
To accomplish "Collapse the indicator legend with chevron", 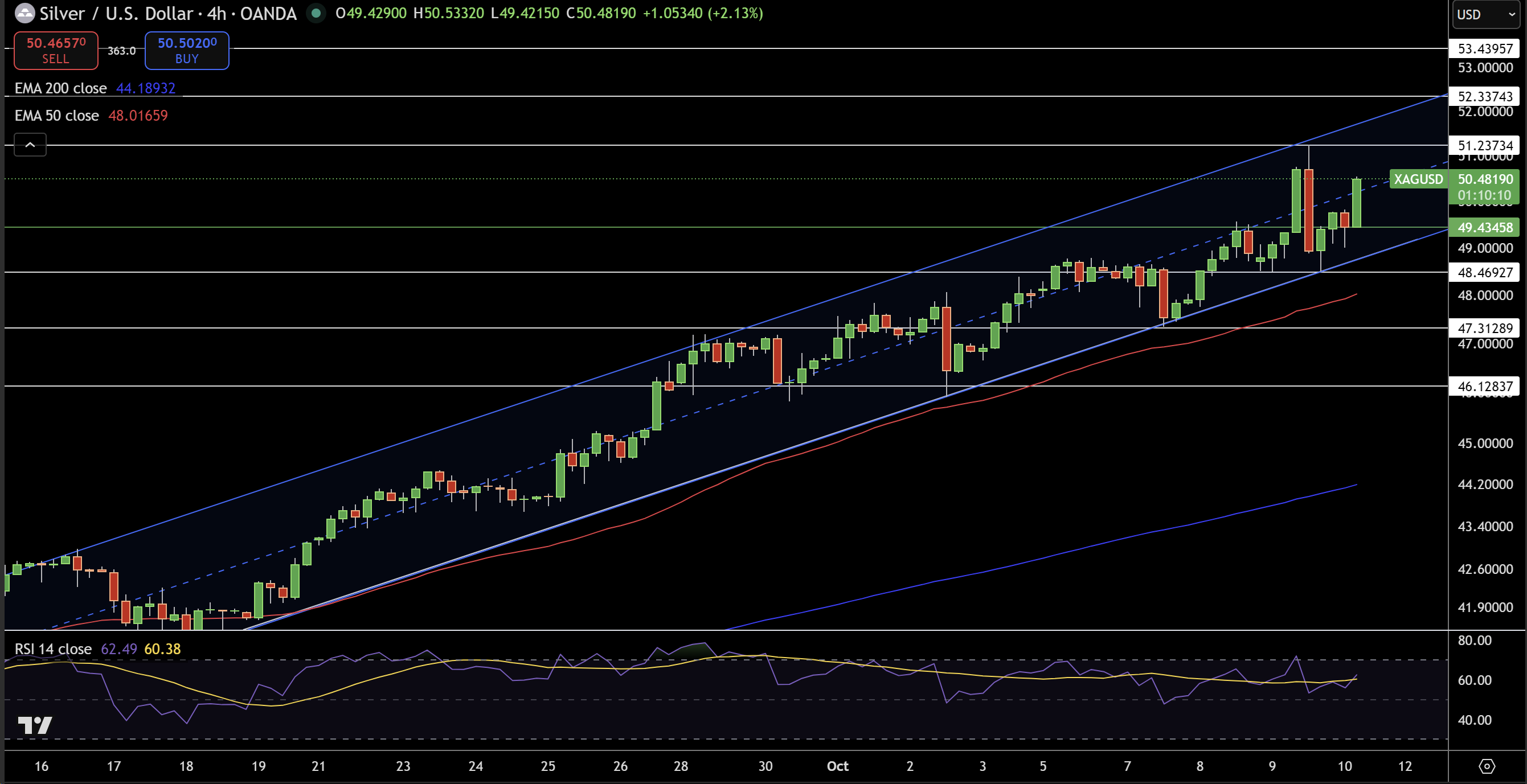I will click(x=30, y=145).
